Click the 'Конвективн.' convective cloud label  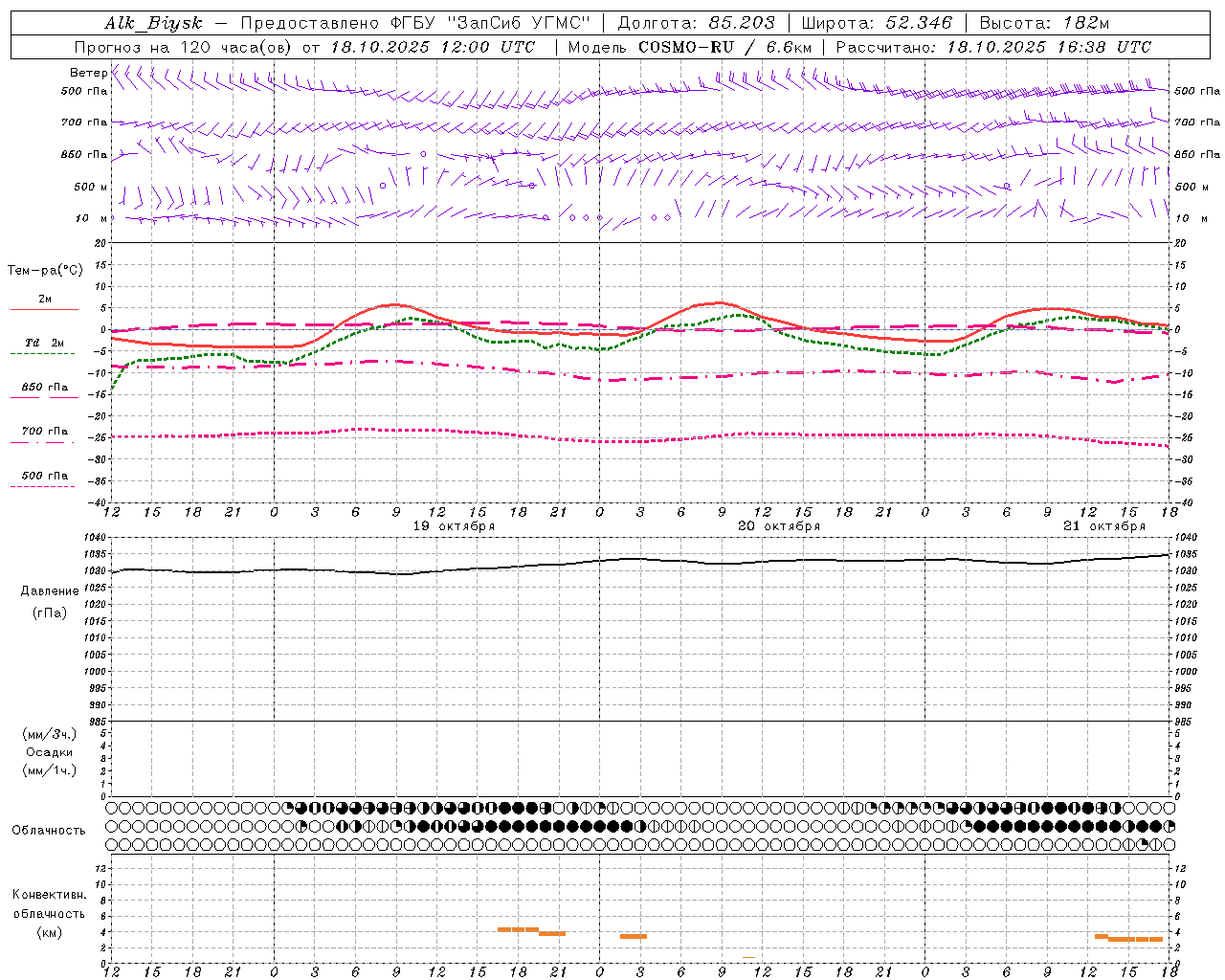coord(50,895)
